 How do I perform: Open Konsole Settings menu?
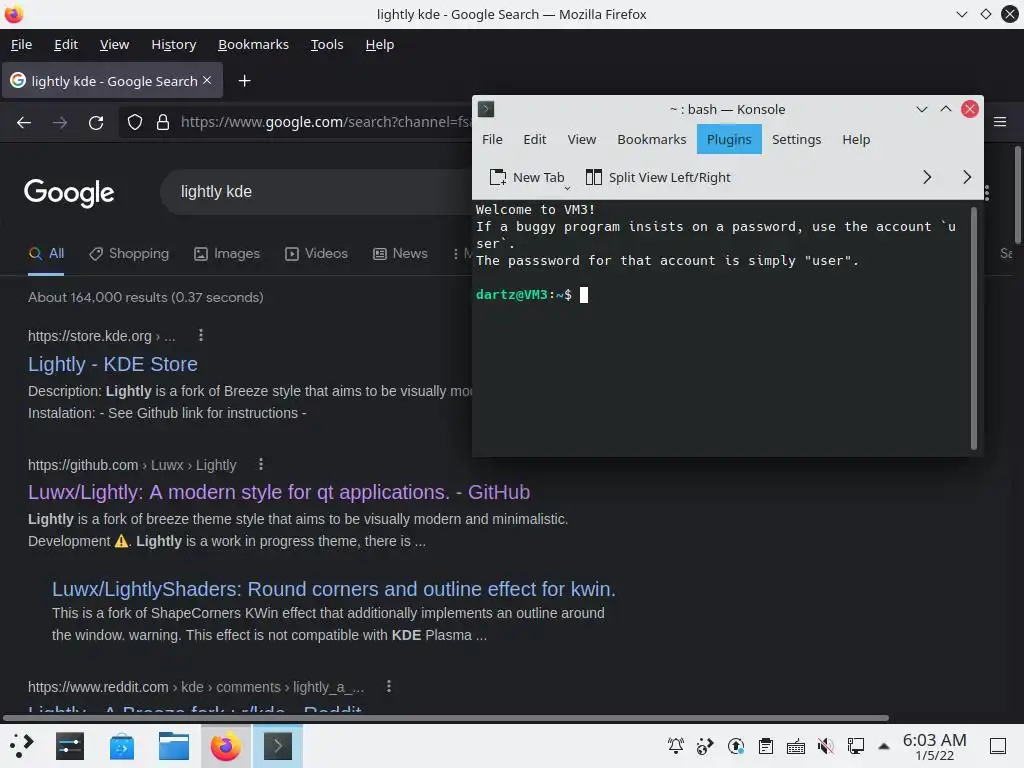796,140
